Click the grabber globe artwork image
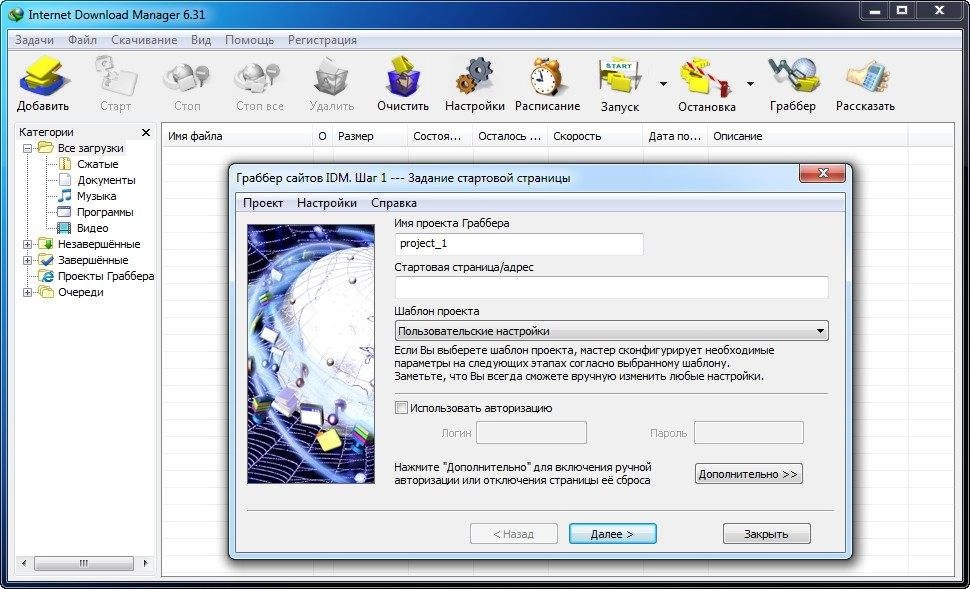The width and height of the screenshot is (970, 589). pyautogui.click(x=311, y=354)
